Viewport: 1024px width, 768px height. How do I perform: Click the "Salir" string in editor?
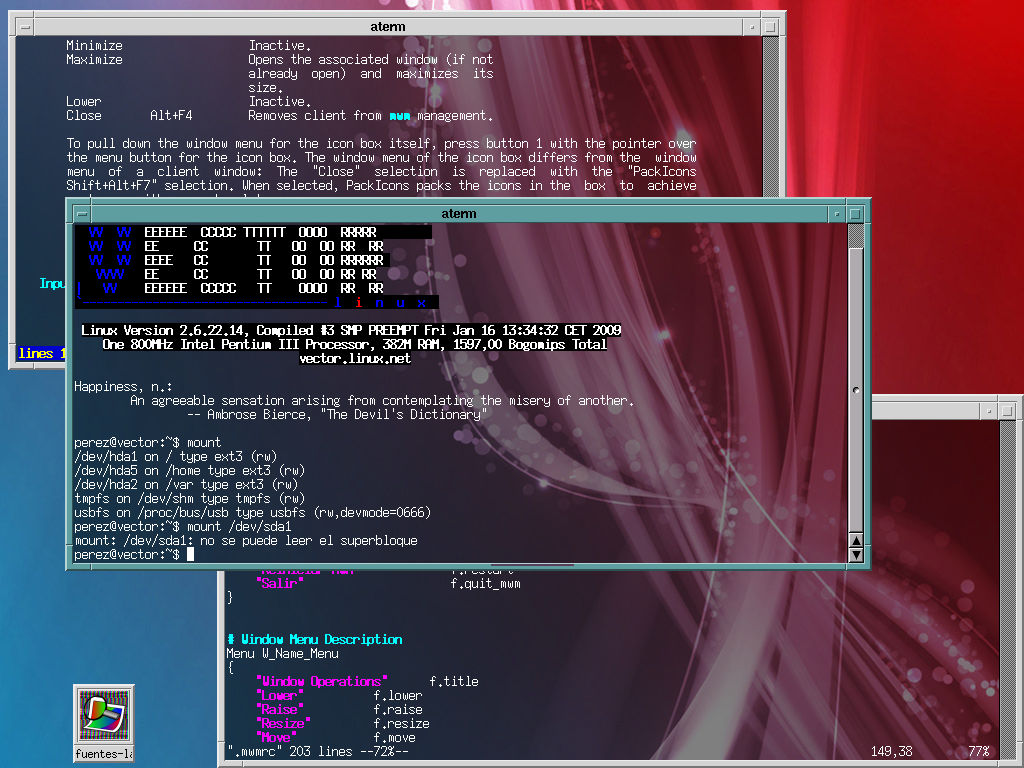pos(280,583)
